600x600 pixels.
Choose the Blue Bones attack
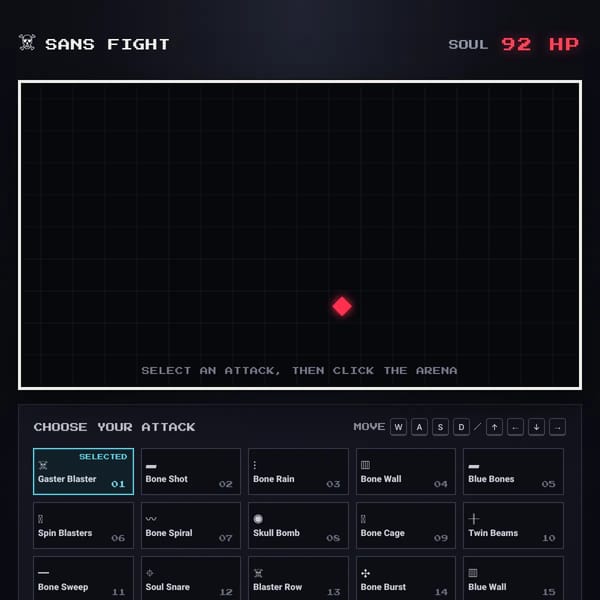[x=514, y=471]
